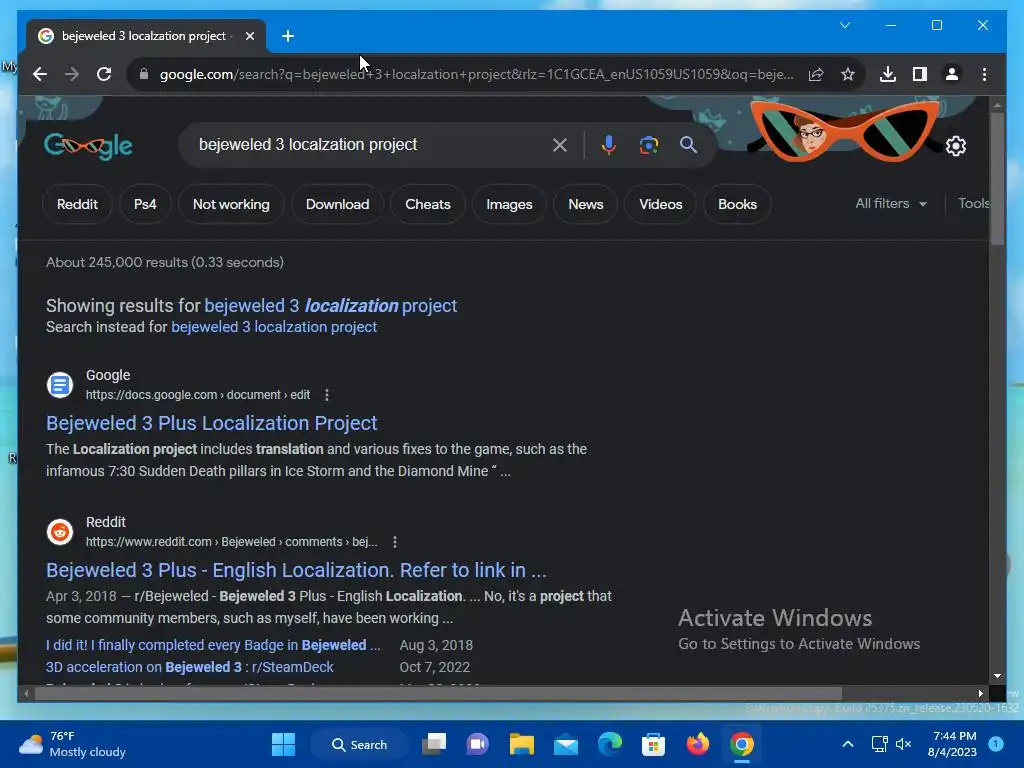1024x768 pixels.
Task: Select the Ps4 filter chip
Action: point(145,204)
